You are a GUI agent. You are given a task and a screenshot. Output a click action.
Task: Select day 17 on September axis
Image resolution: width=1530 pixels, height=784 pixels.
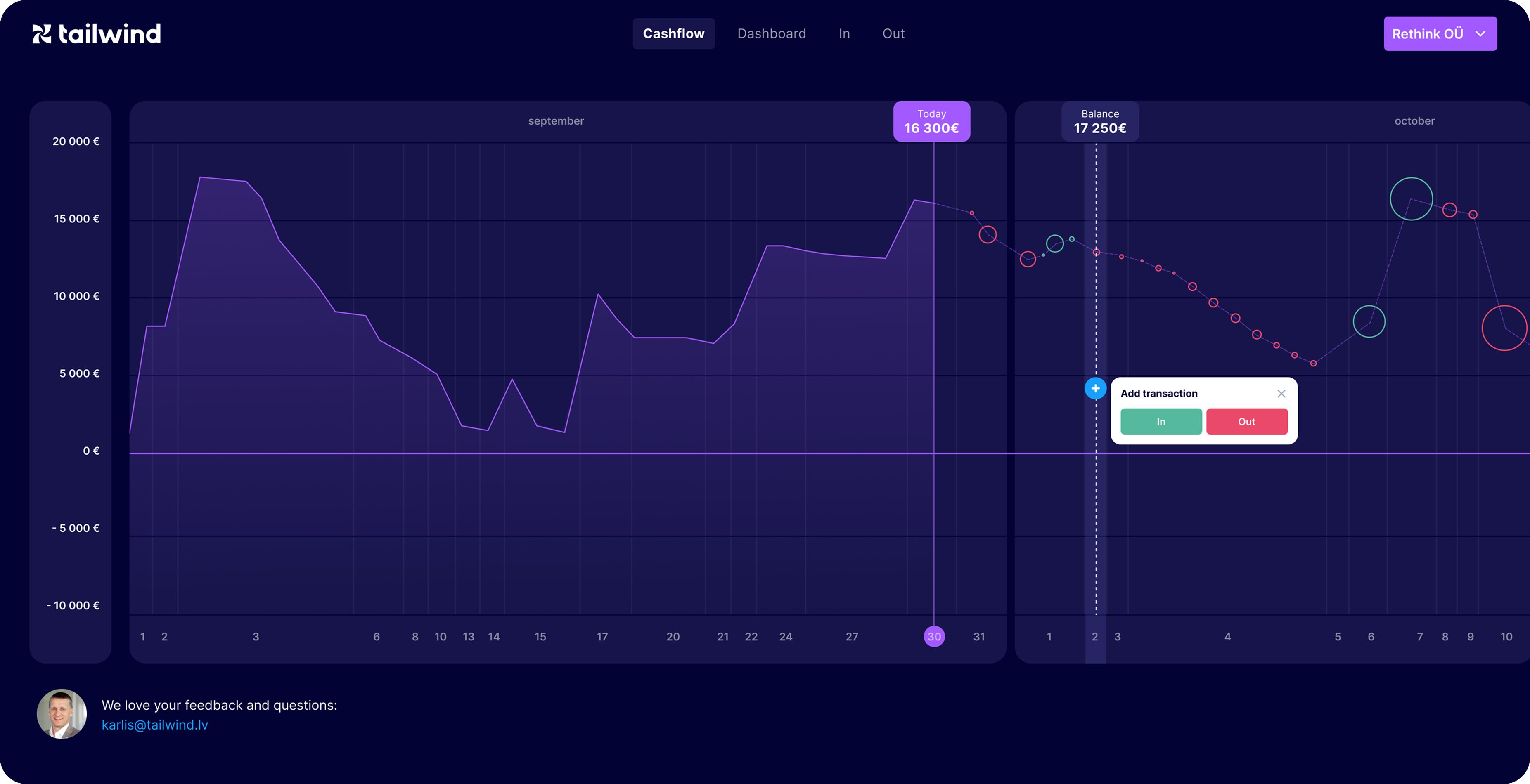tap(602, 636)
